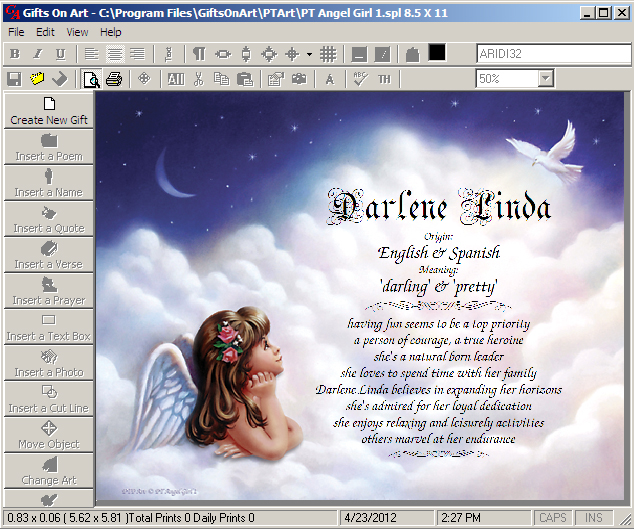This screenshot has width=634, height=529.
Task: Click the gray bucket icon beside black swatch
Action: (412, 54)
